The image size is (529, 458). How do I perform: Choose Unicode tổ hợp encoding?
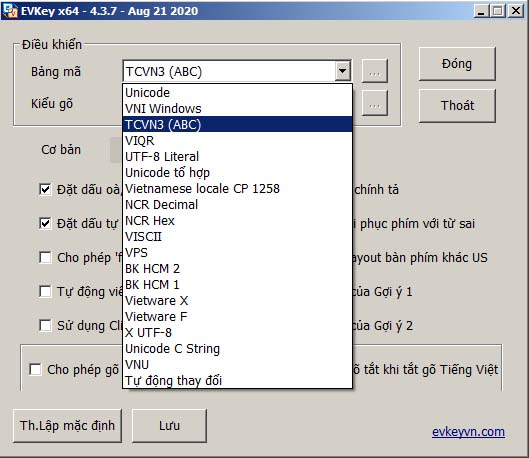coord(238,172)
